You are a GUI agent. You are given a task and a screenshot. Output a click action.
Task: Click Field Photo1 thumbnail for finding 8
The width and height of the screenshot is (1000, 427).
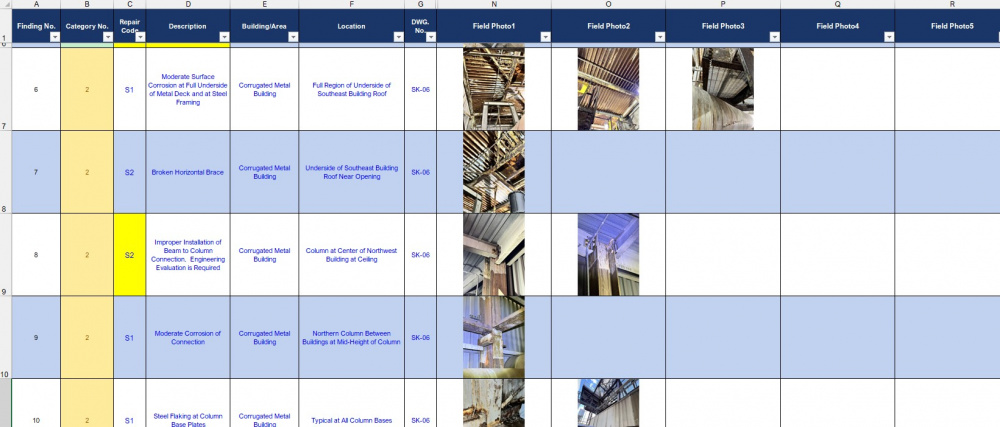(494, 254)
